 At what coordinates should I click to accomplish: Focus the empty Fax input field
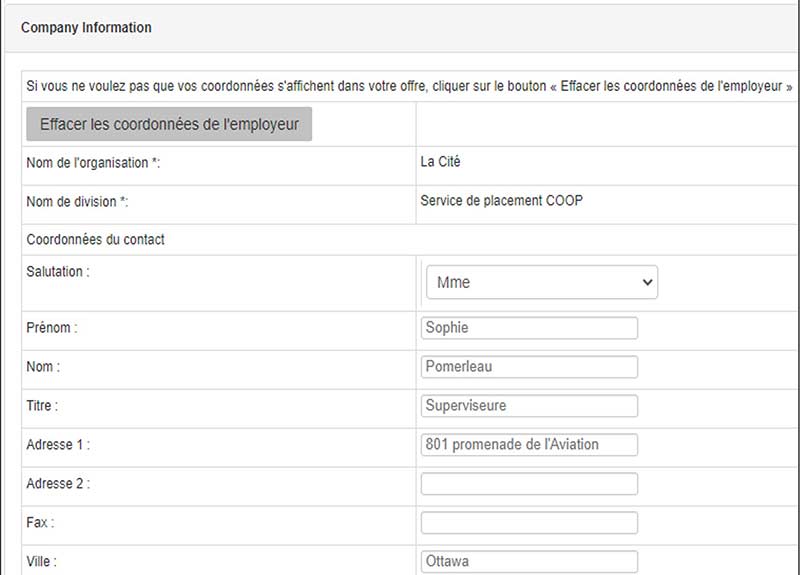click(529, 523)
